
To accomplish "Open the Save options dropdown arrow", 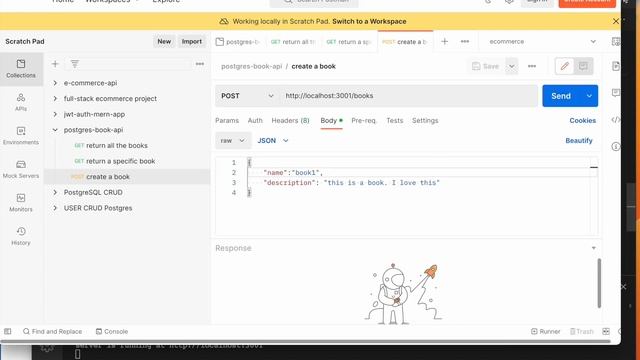I will tap(511, 66).
